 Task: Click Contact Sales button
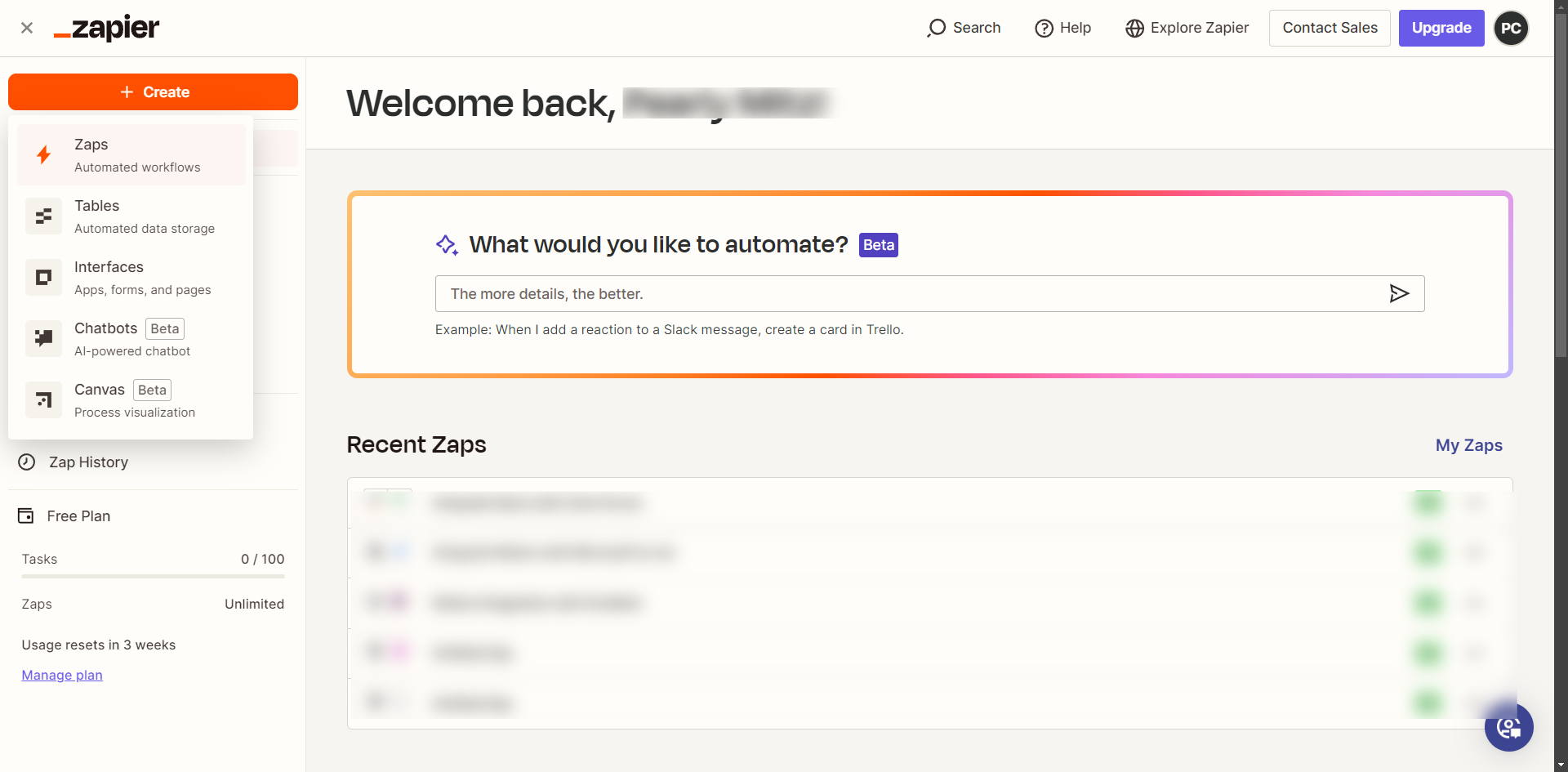1329,29
